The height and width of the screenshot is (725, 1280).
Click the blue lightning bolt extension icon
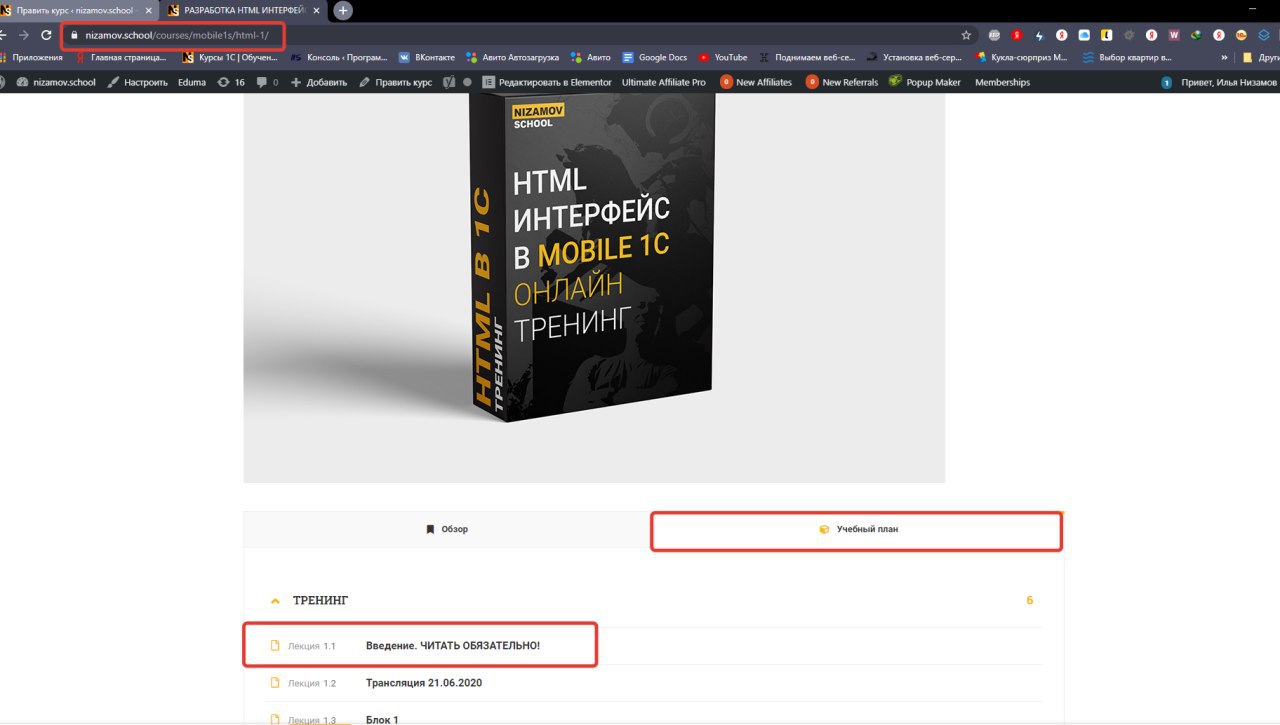(x=1039, y=34)
